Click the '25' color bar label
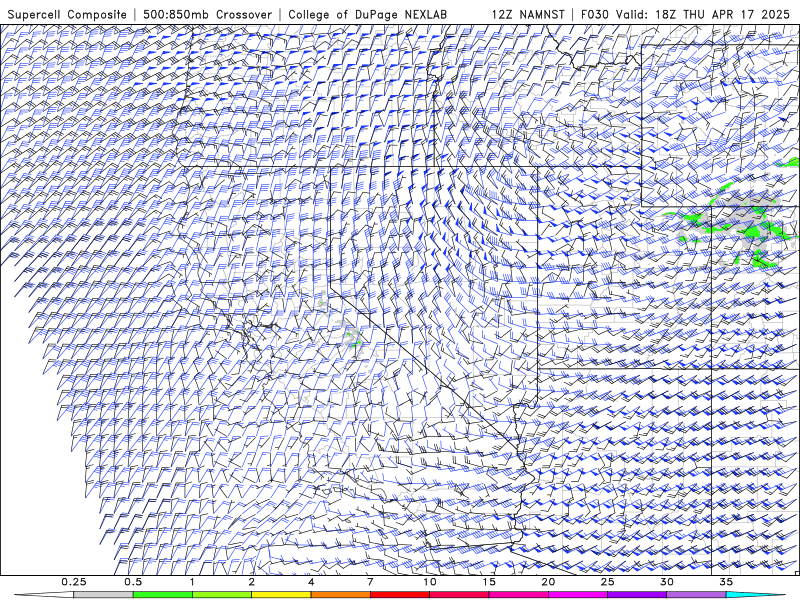This screenshot has height=600, width=800. coord(607,582)
